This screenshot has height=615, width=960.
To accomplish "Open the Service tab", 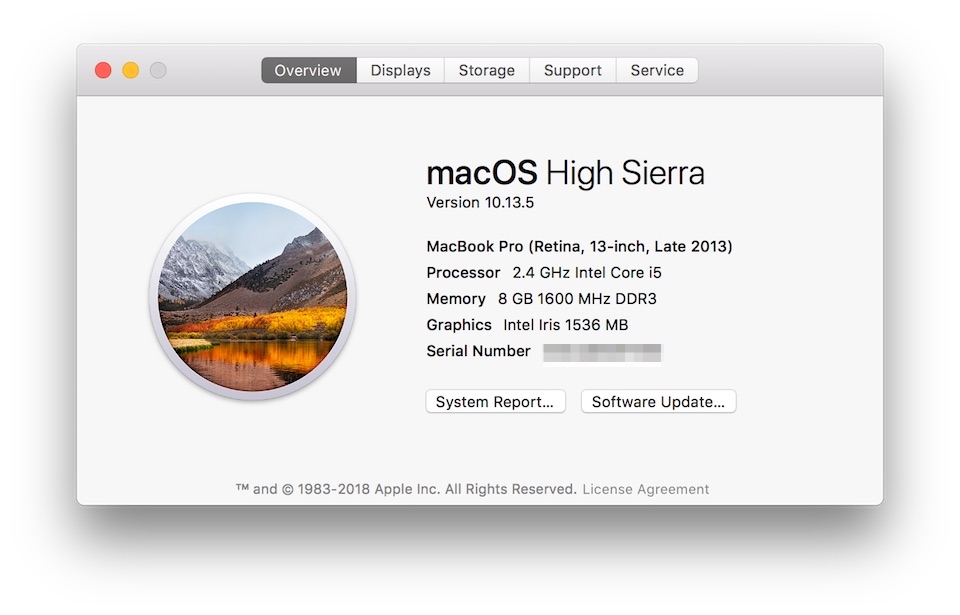I will pyautogui.click(x=657, y=70).
